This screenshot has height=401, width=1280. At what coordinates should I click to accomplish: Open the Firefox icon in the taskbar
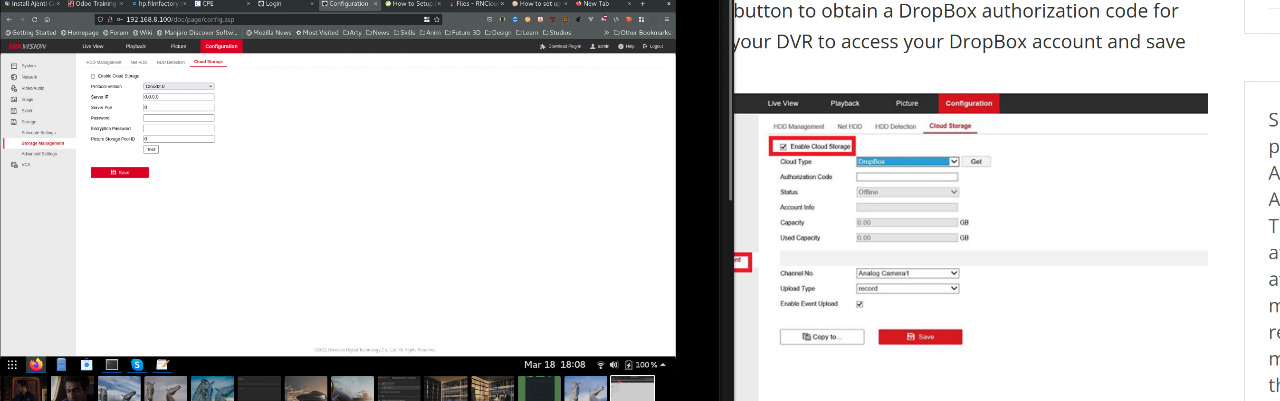click(x=36, y=365)
